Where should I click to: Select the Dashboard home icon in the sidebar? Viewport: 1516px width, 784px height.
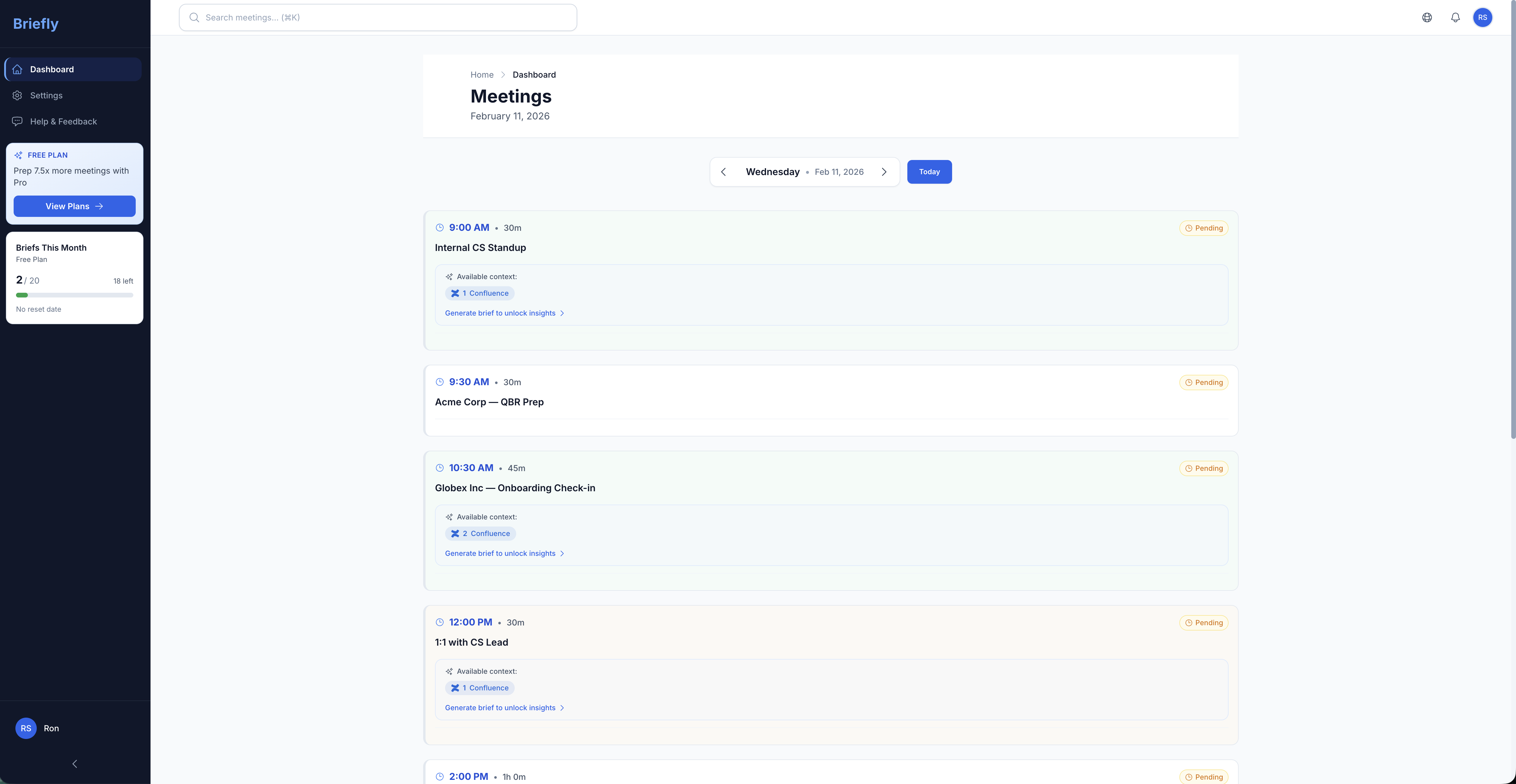coord(17,69)
